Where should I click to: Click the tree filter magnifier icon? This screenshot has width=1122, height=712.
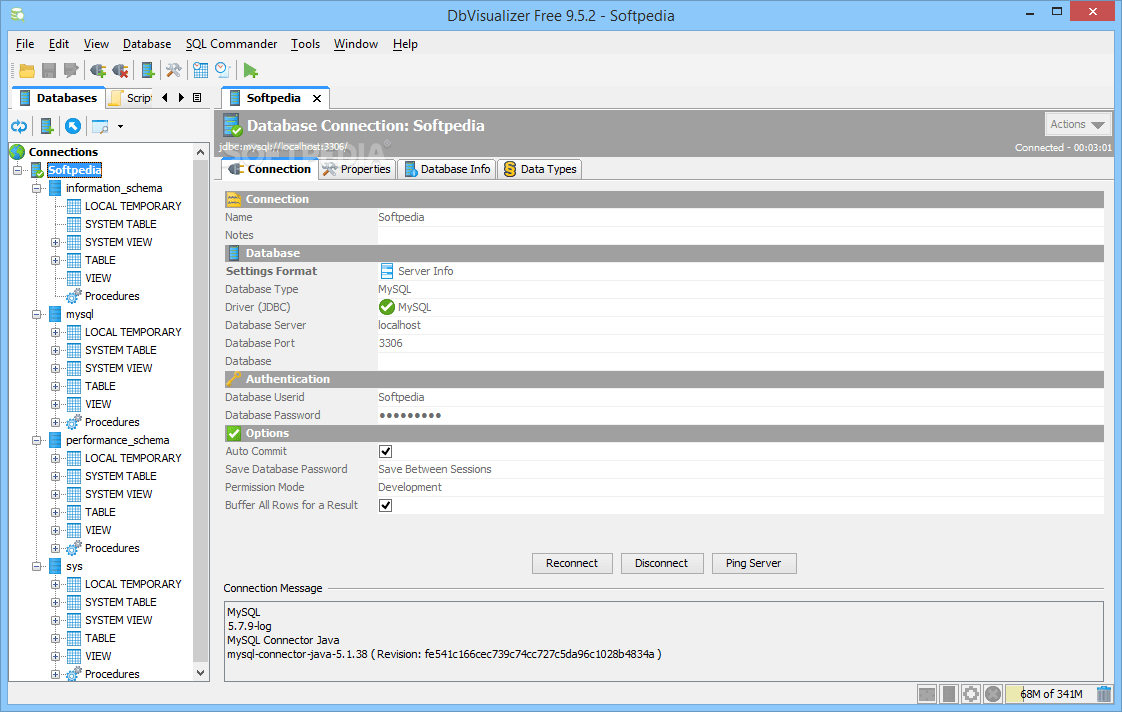pos(100,127)
